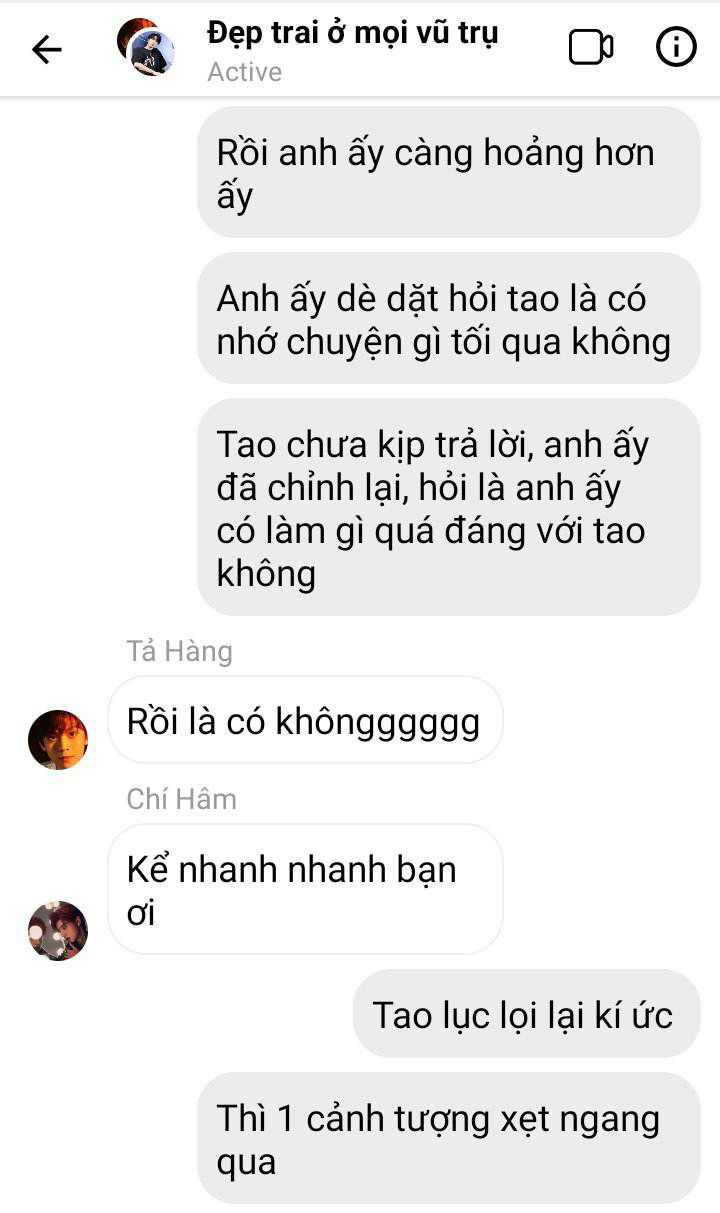Tap empty chat area beside Tả Hàng's message
The width and height of the screenshot is (720, 1213).
click(608, 720)
